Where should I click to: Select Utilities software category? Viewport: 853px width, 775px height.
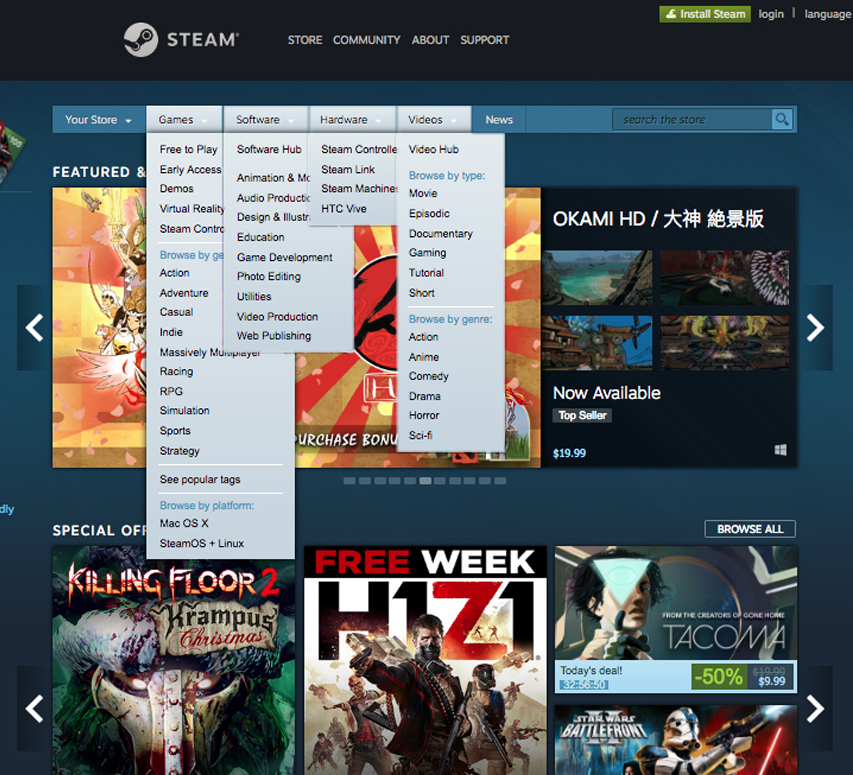[254, 296]
